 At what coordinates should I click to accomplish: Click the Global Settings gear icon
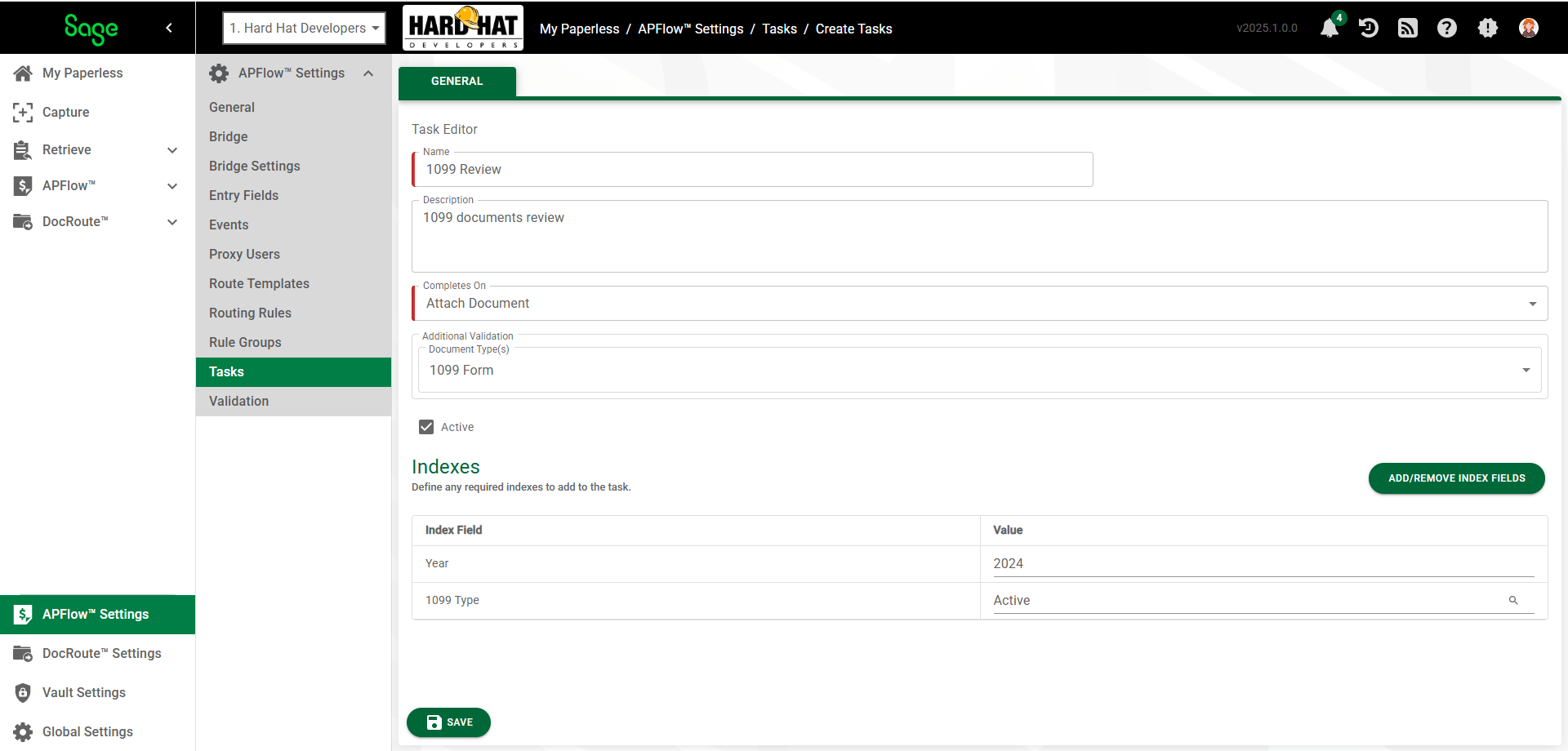(x=23, y=732)
